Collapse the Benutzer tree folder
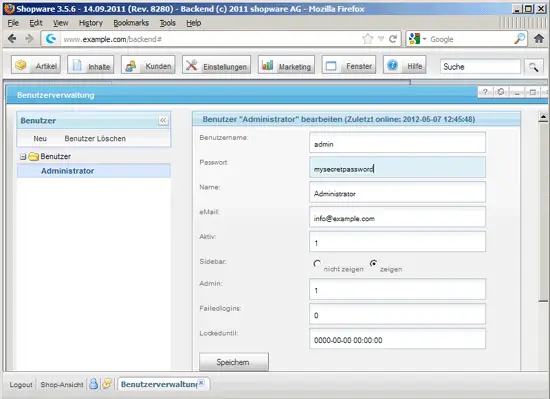550x399 pixels. coord(23,157)
